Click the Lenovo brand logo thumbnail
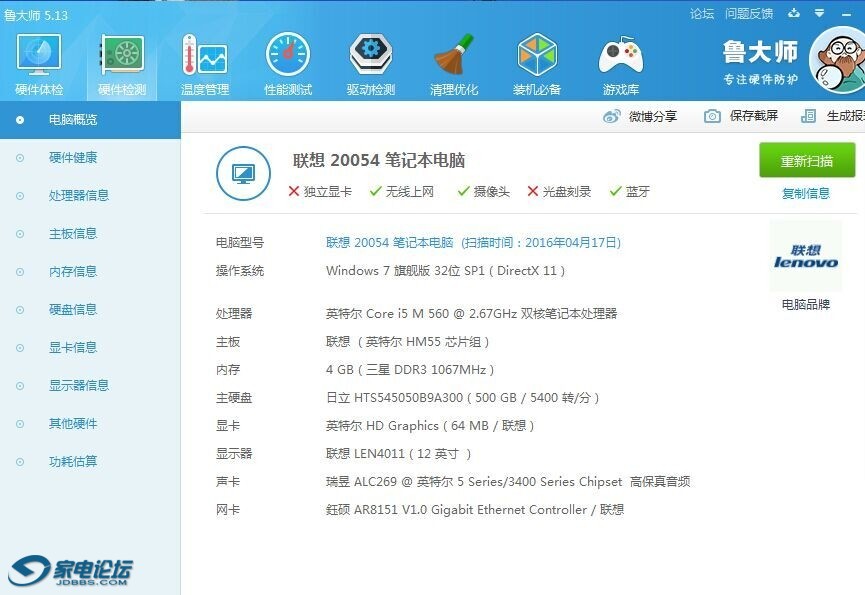The image size is (865, 595). [x=805, y=256]
